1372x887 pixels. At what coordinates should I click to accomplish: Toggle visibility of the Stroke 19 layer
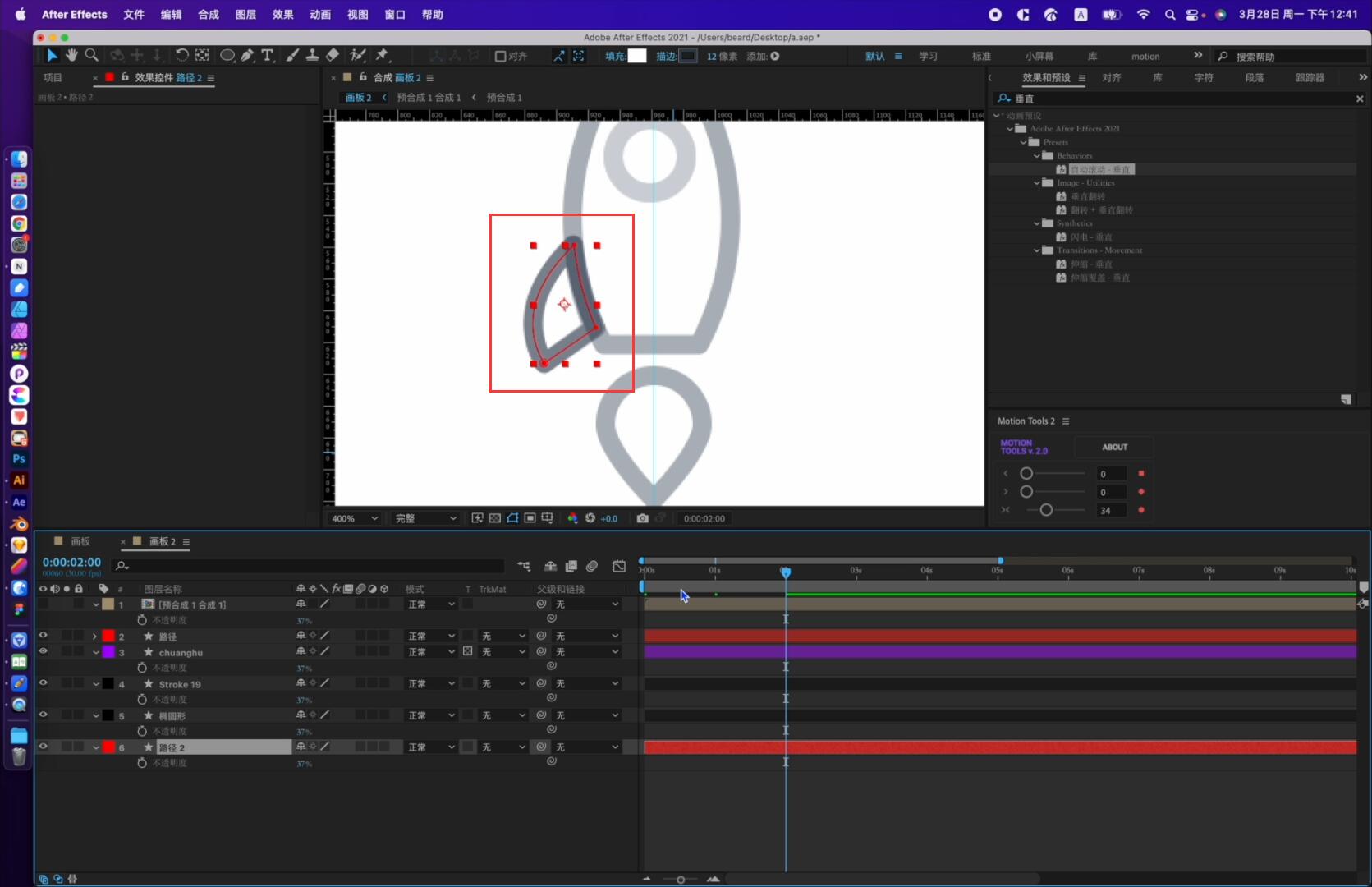pyautogui.click(x=44, y=683)
